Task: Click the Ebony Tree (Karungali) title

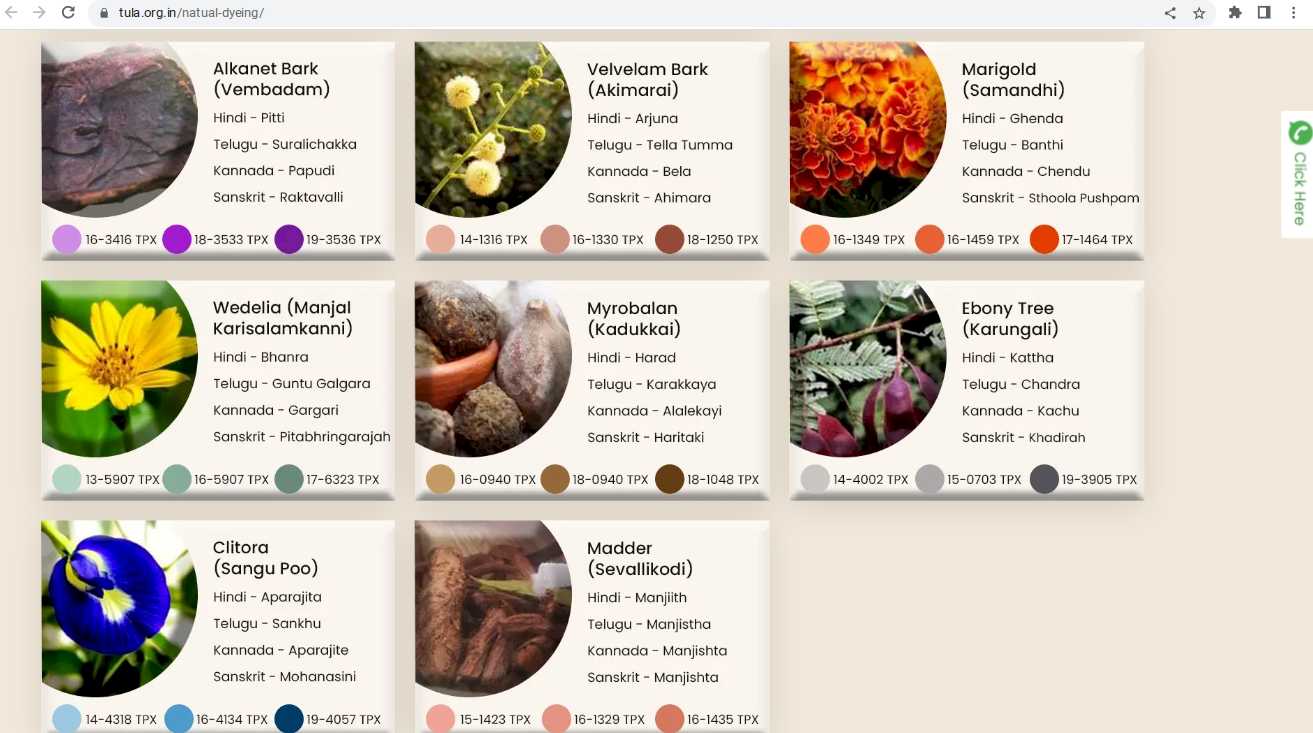Action: click(1010, 318)
